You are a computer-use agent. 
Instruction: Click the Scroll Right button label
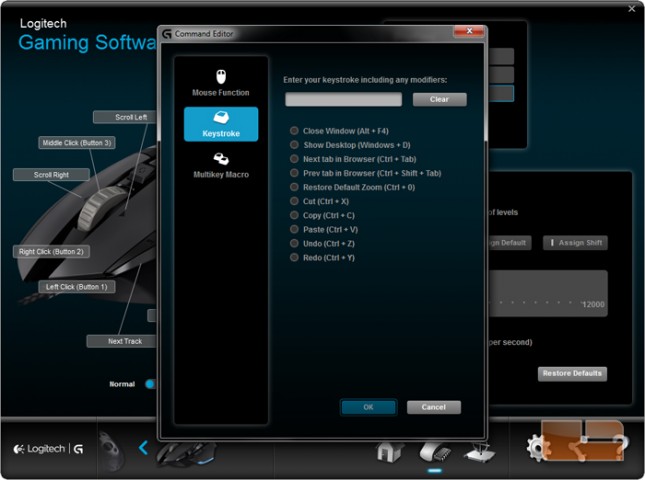click(51, 175)
